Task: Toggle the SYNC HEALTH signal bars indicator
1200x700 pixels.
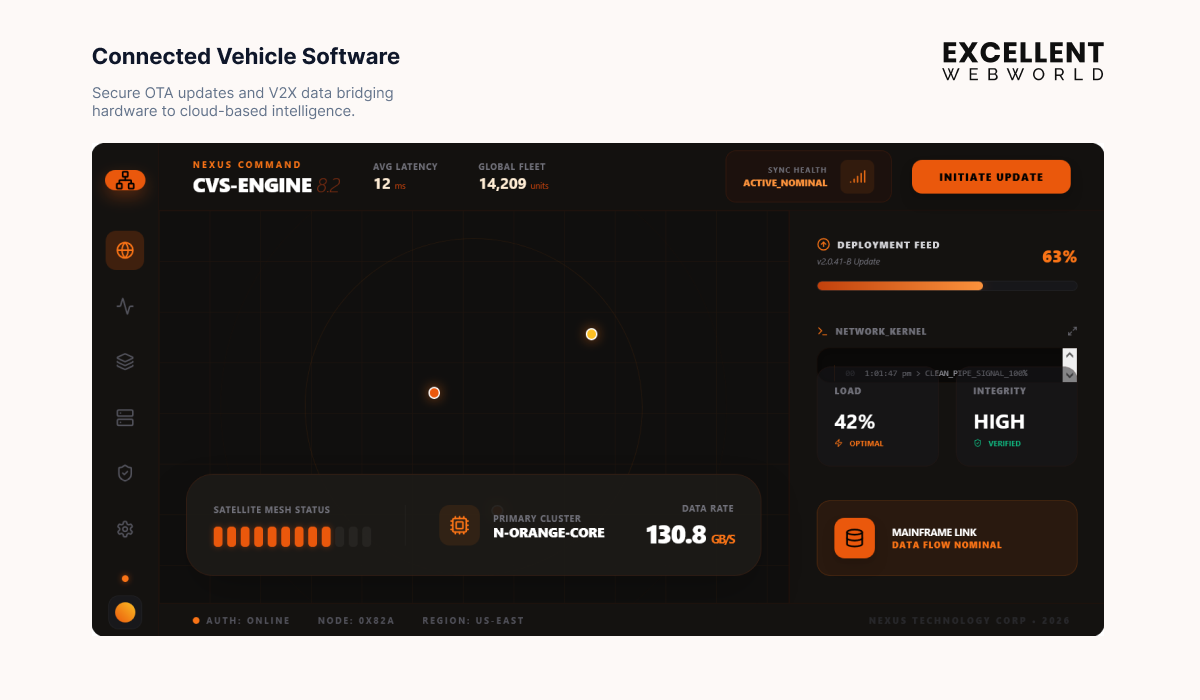Action: (857, 175)
